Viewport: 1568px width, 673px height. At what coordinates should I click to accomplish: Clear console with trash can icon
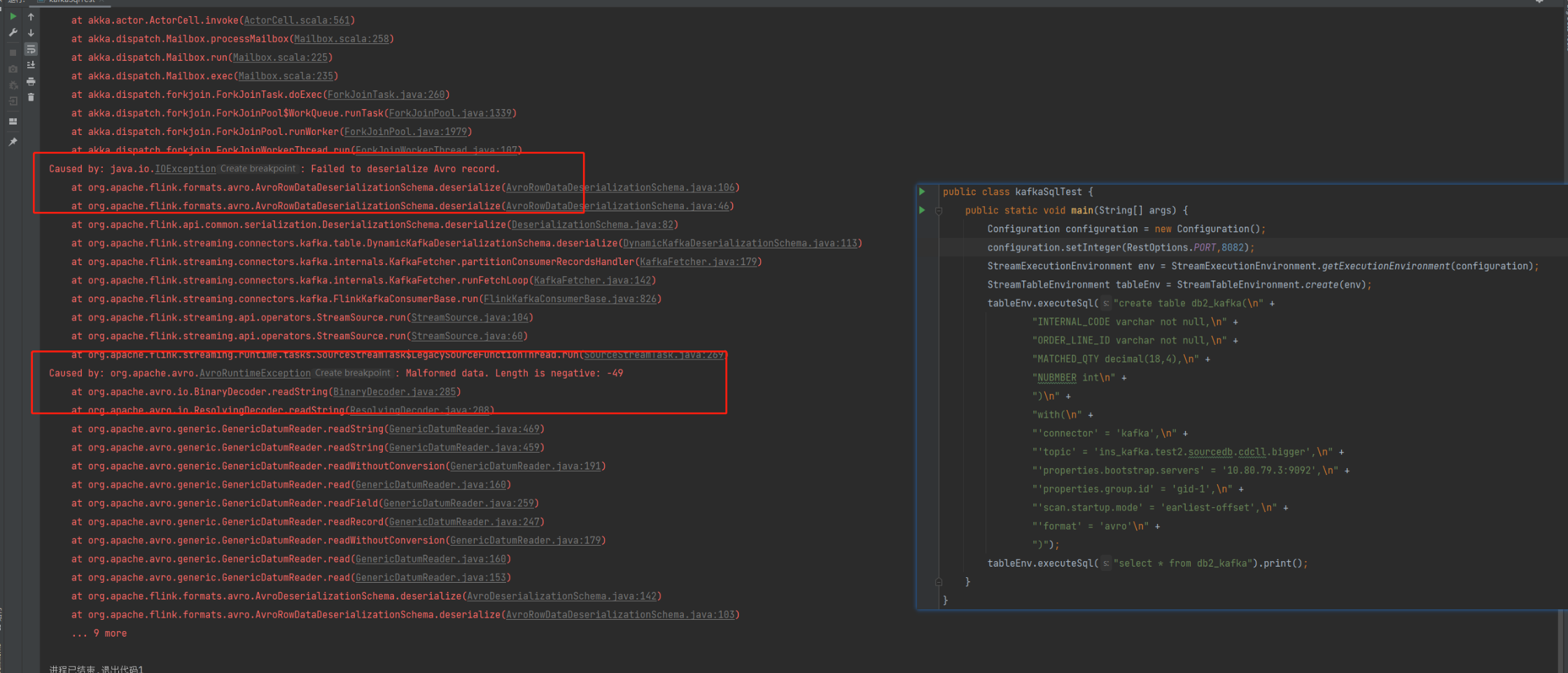click(x=31, y=97)
